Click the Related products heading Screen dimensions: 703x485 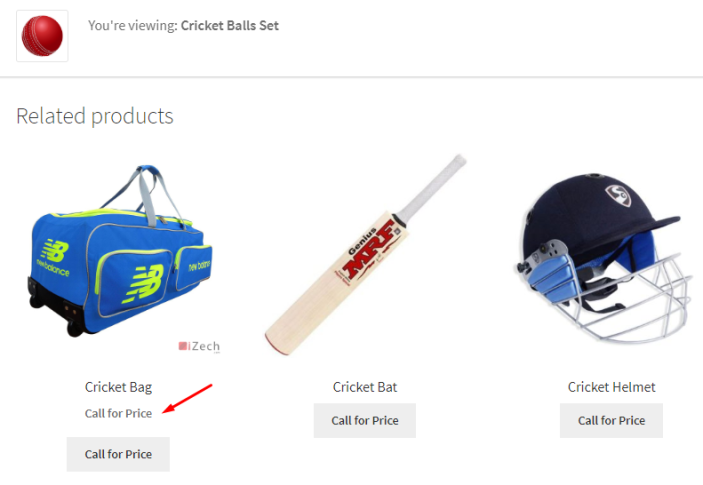95,116
